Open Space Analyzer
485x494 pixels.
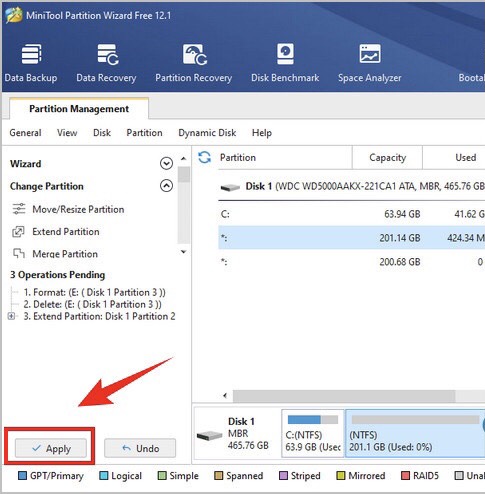(x=370, y=63)
